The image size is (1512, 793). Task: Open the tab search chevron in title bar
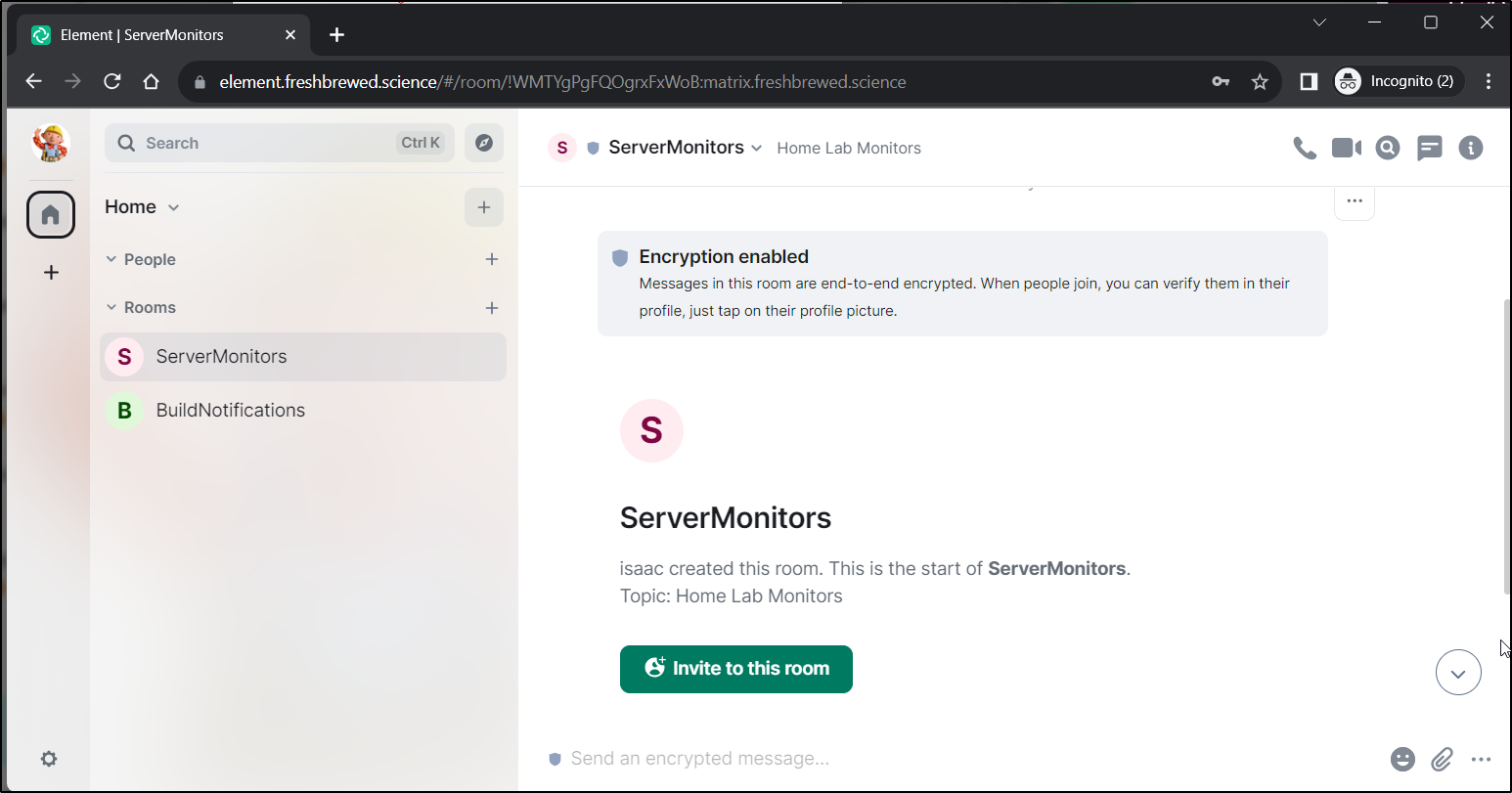point(1319,22)
